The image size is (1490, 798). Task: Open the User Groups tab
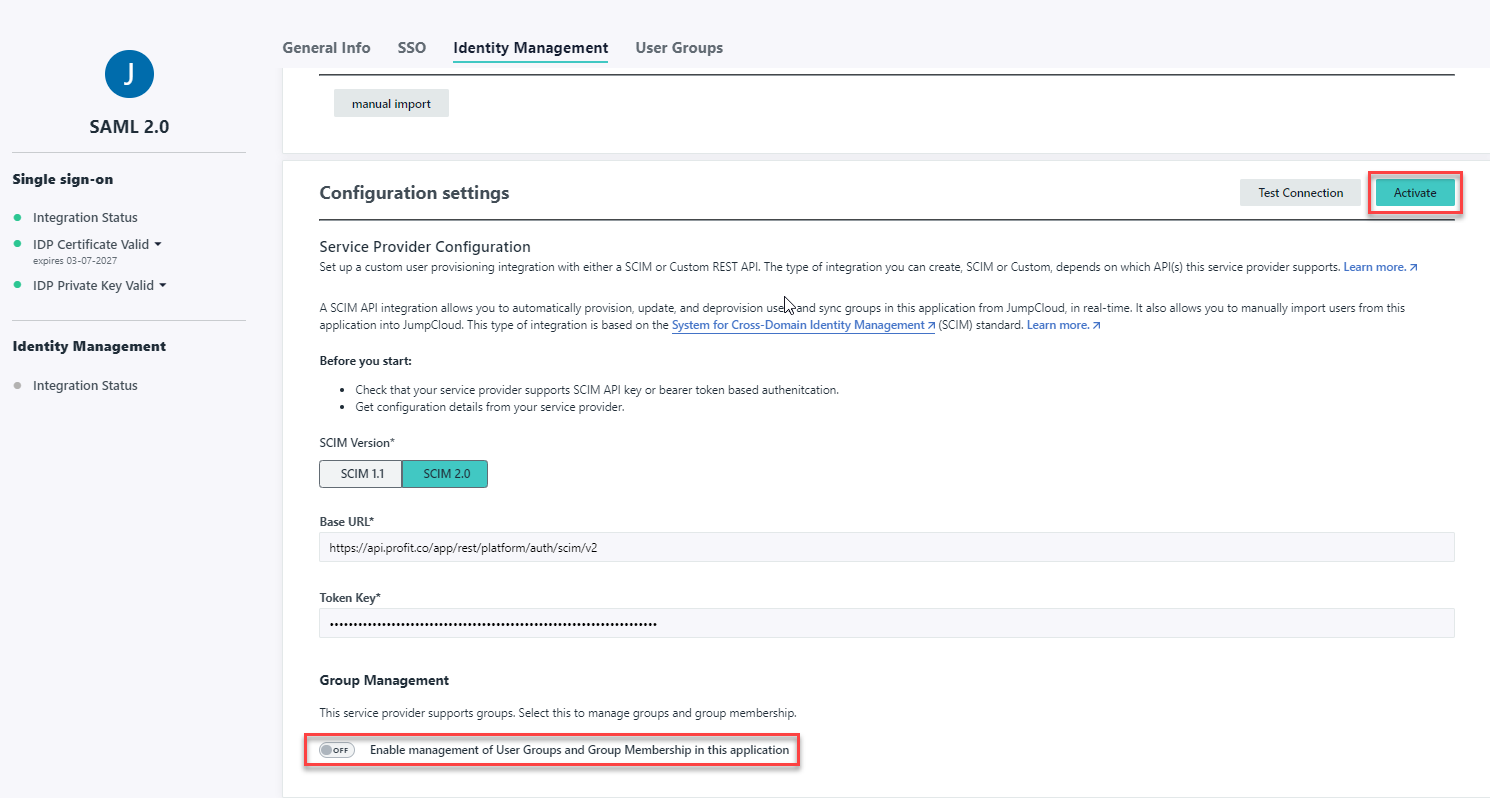pyautogui.click(x=679, y=47)
